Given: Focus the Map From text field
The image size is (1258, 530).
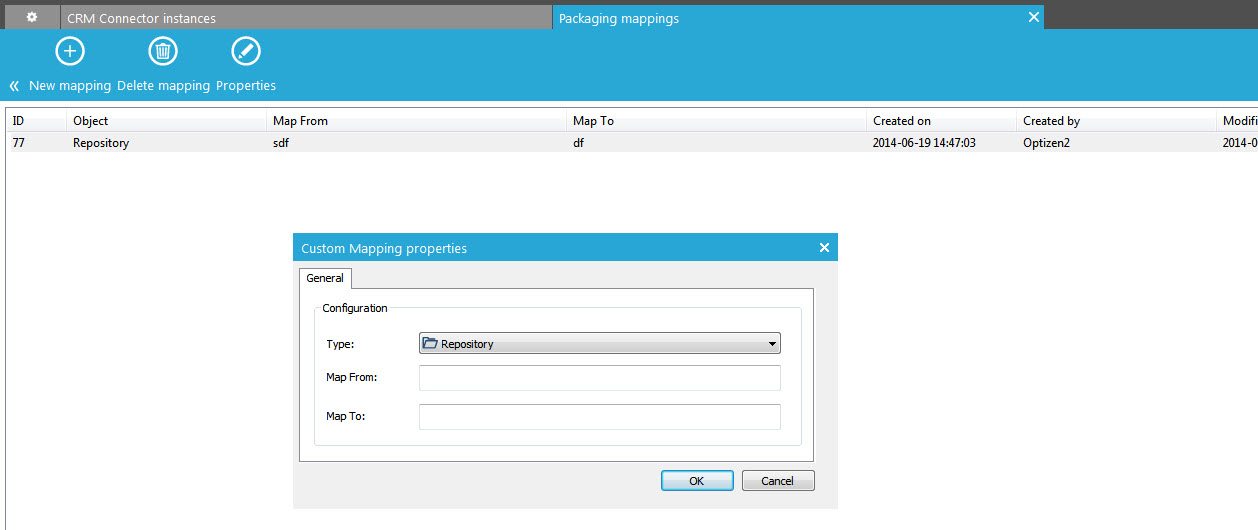Looking at the screenshot, I should 599,378.
